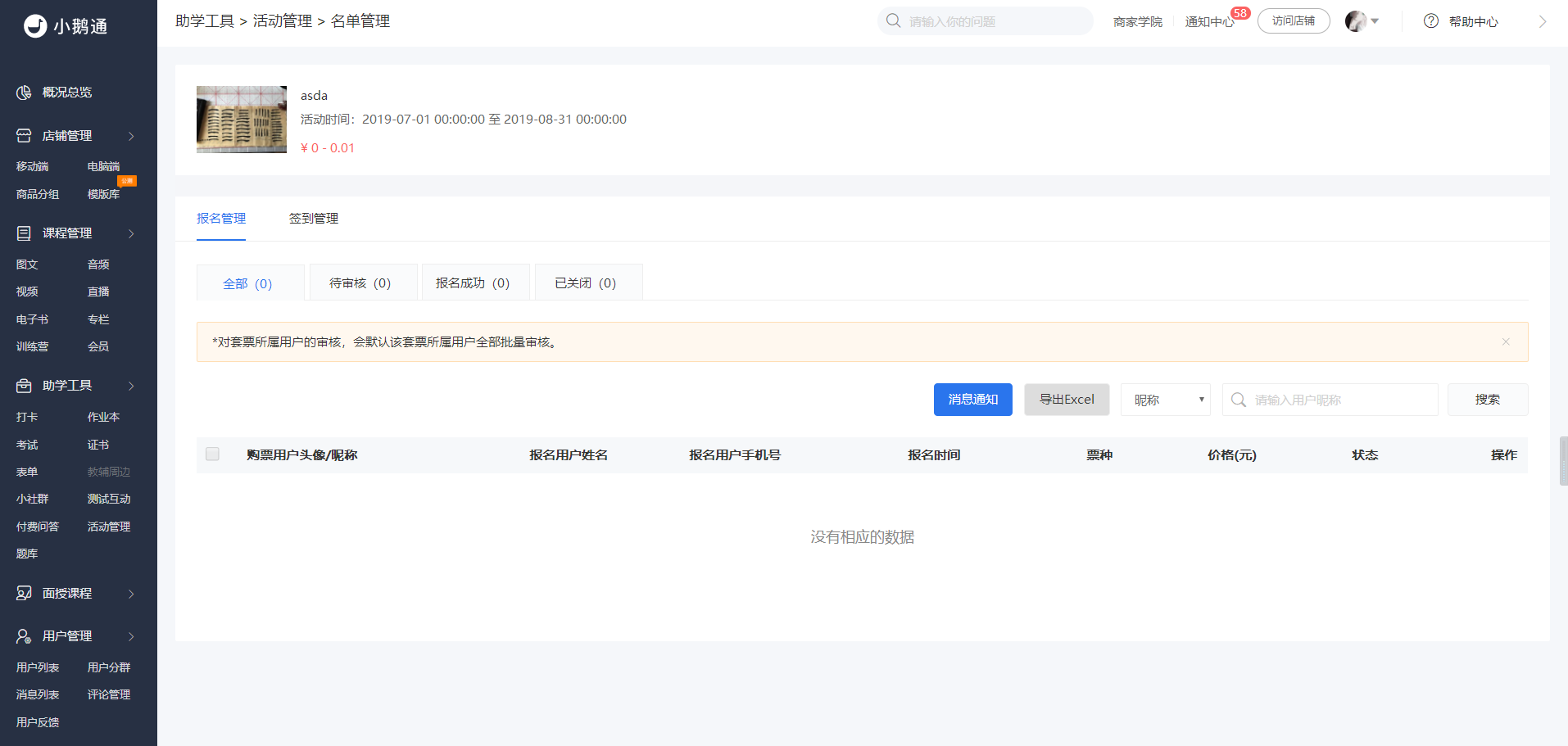Click the 店铺管理 shop icon
This screenshot has width=1568, height=746.
coord(24,136)
